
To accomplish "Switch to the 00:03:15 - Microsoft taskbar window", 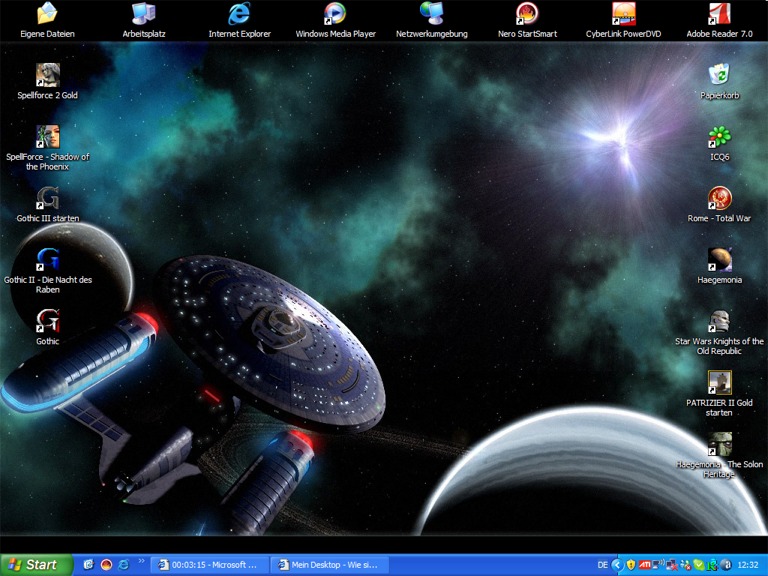I will coord(210,565).
